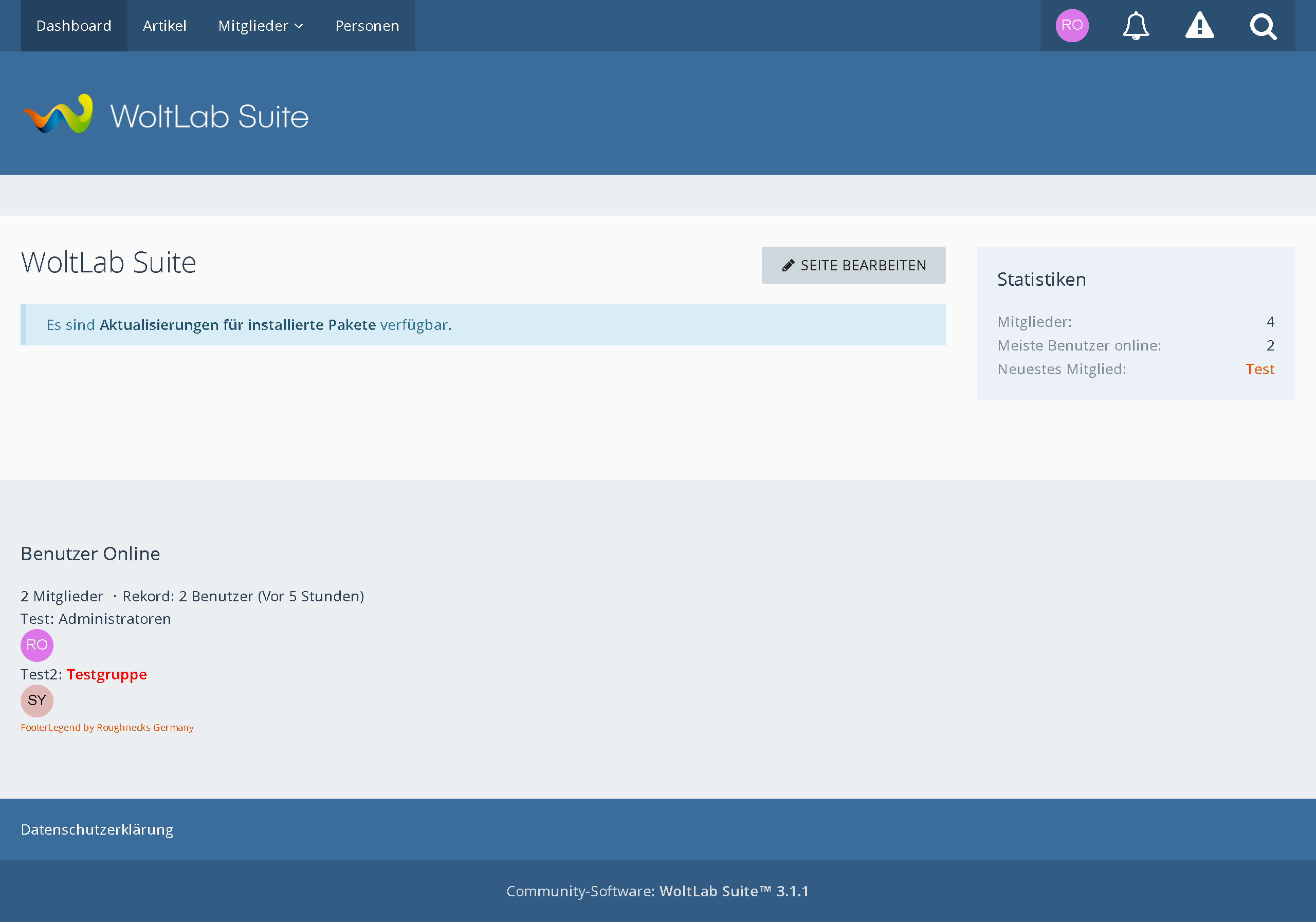Viewport: 1316px width, 922px height.
Task: Click RO avatar under Administratoren
Action: coord(36,645)
